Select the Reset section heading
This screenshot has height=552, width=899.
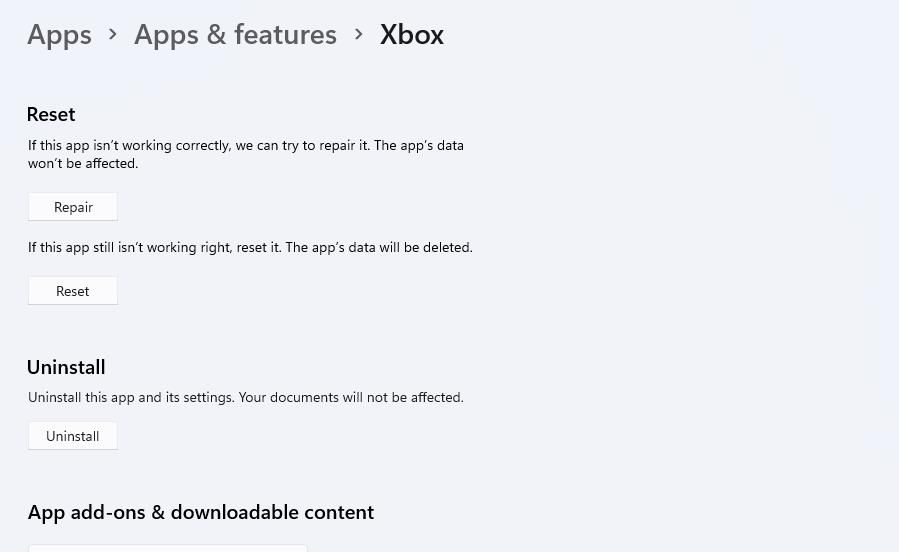coord(51,114)
